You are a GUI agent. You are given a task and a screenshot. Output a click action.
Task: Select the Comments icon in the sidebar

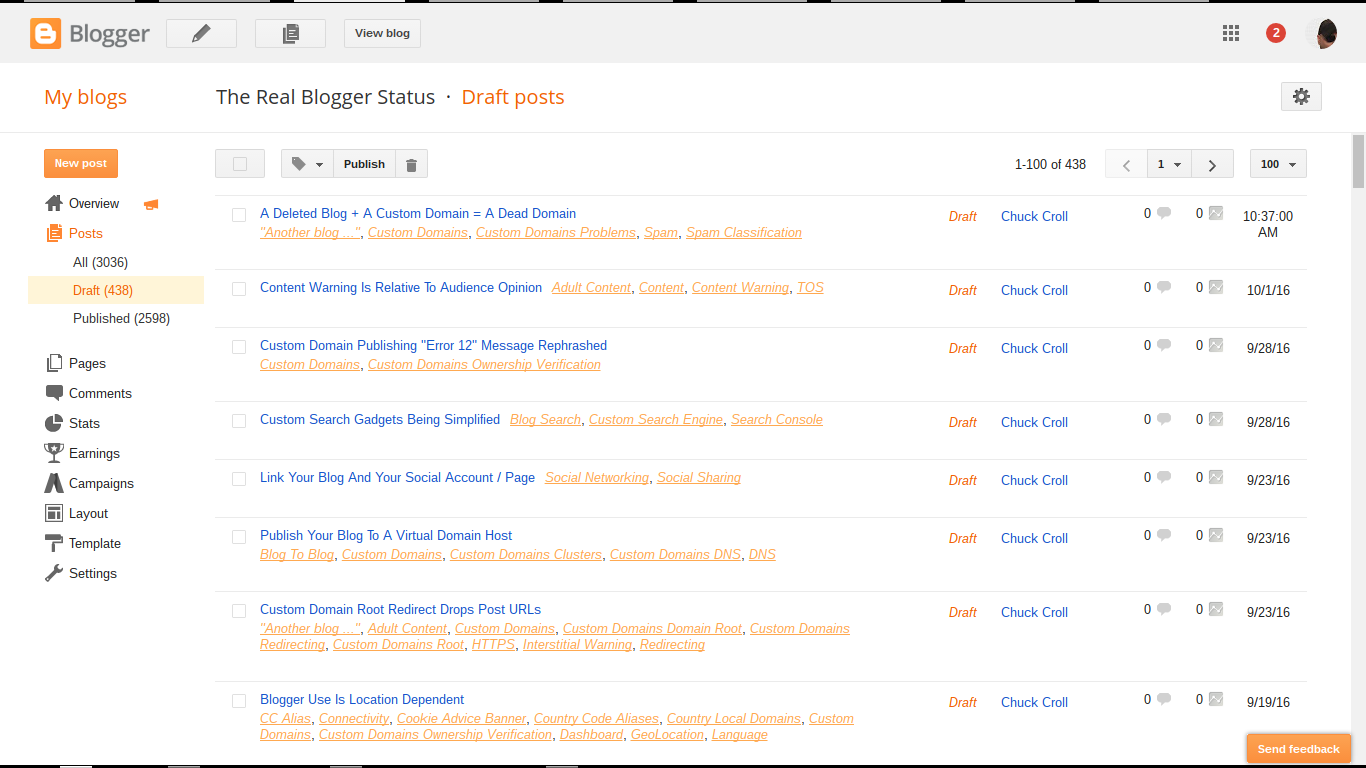coord(55,393)
